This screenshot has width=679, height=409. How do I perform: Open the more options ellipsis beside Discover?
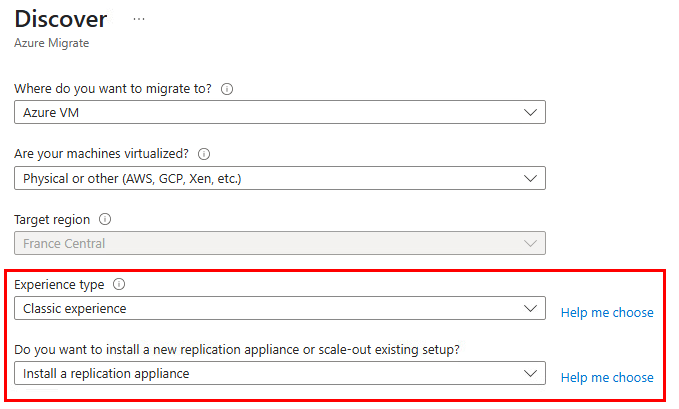[139, 19]
